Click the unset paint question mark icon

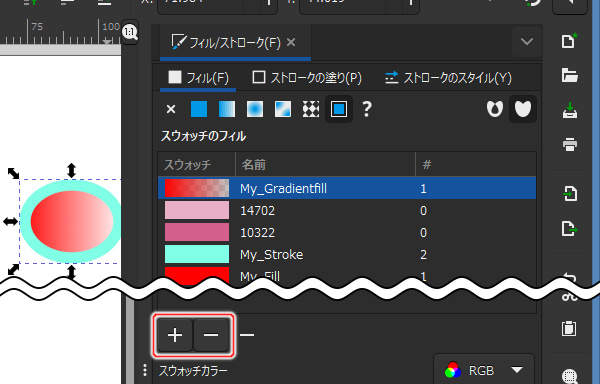coord(367,109)
